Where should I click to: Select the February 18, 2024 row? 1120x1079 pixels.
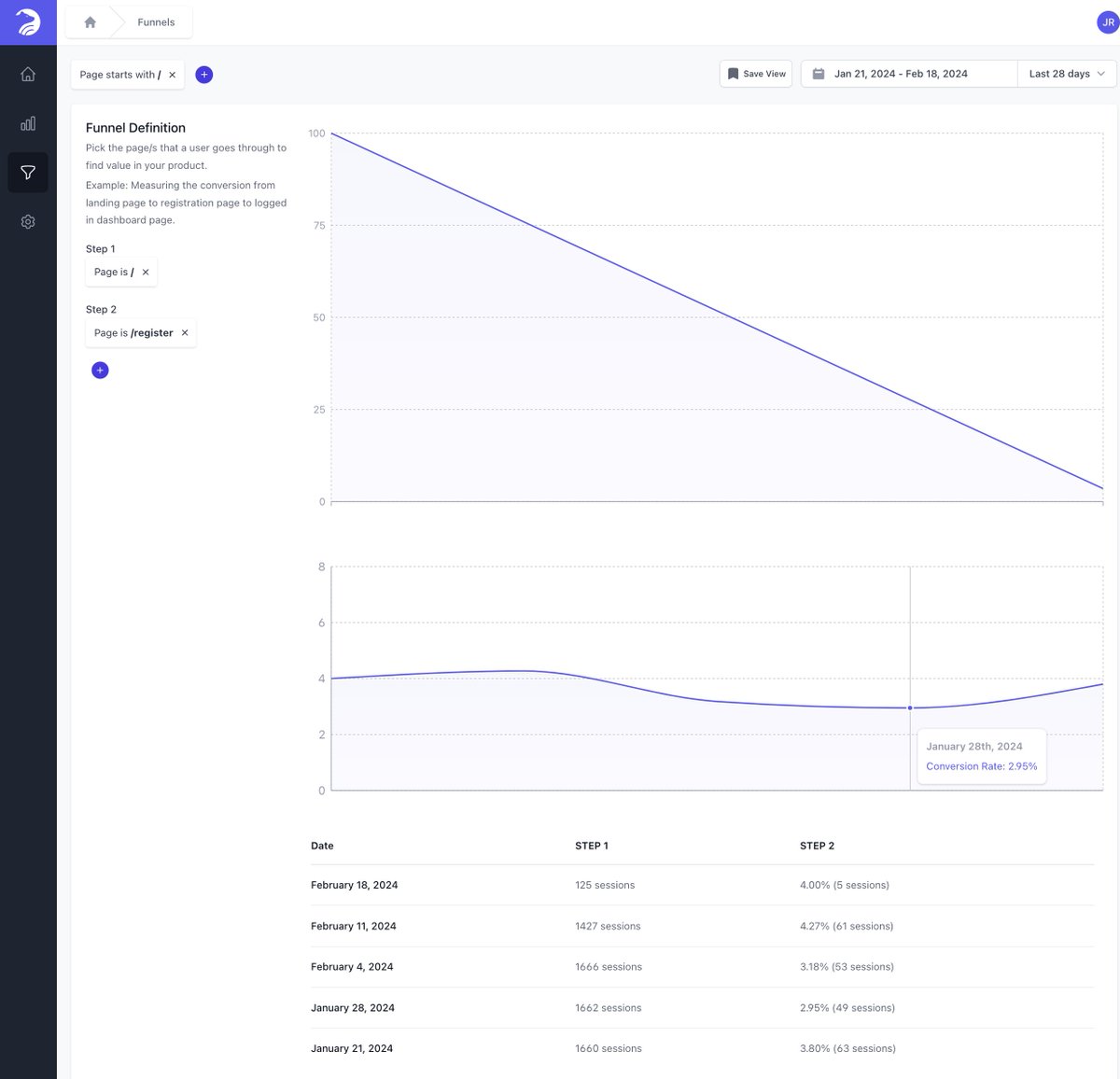[702, 885]
